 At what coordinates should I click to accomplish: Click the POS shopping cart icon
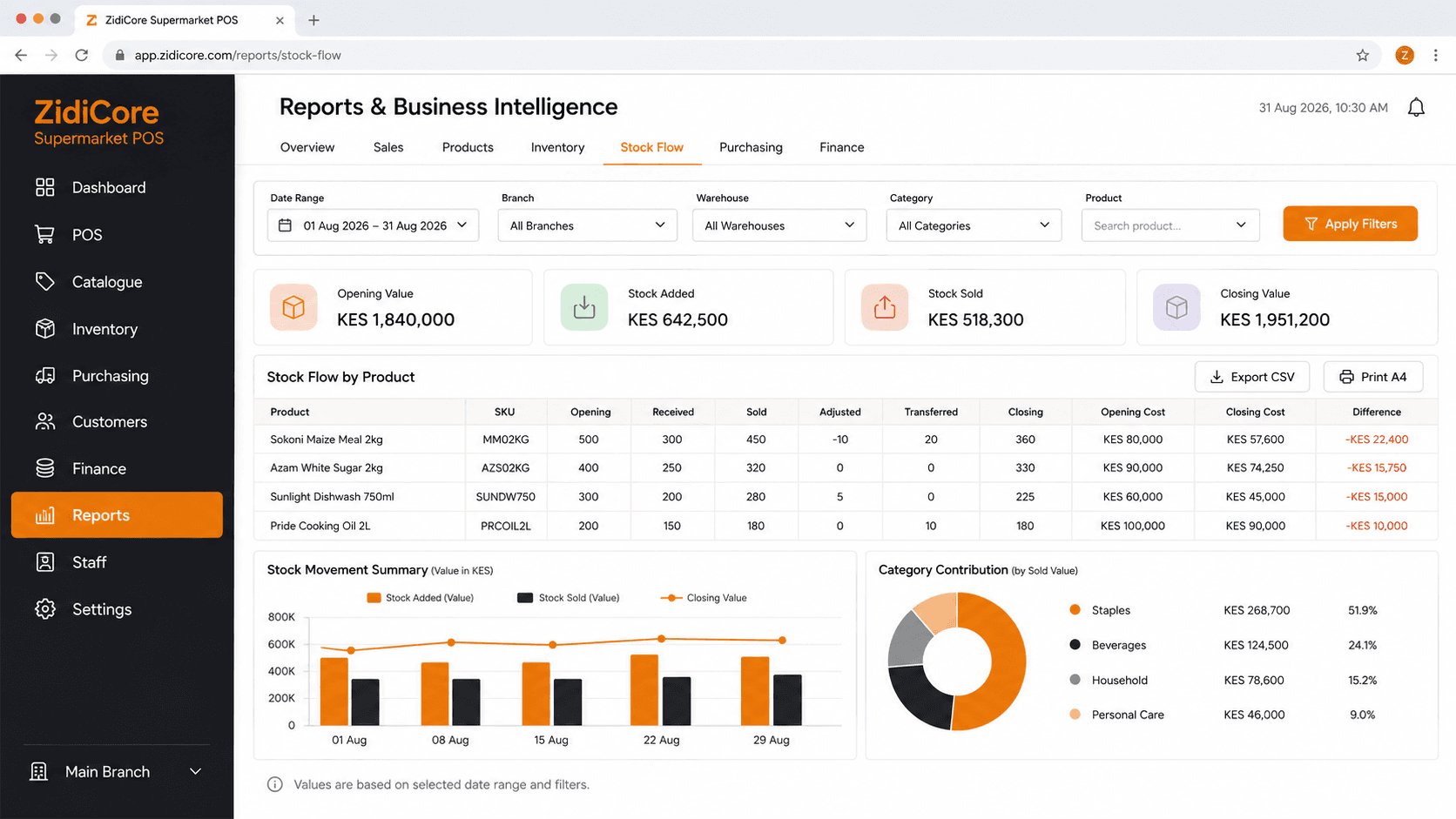pyautogui.click(x=45, y=234)
